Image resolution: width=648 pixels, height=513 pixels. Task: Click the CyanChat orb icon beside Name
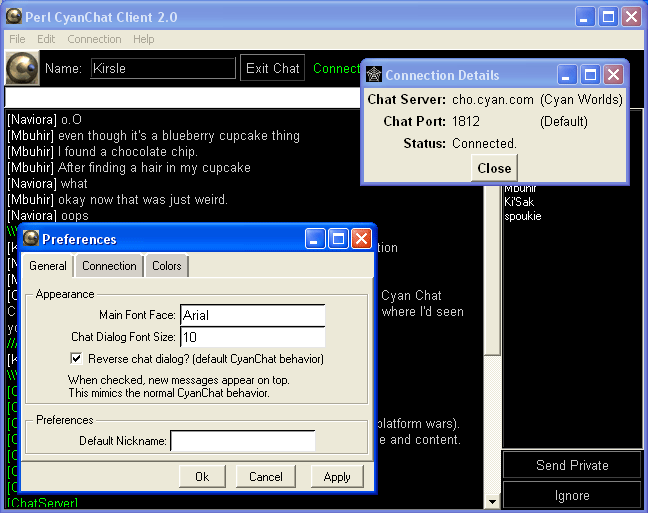[22, 68]
